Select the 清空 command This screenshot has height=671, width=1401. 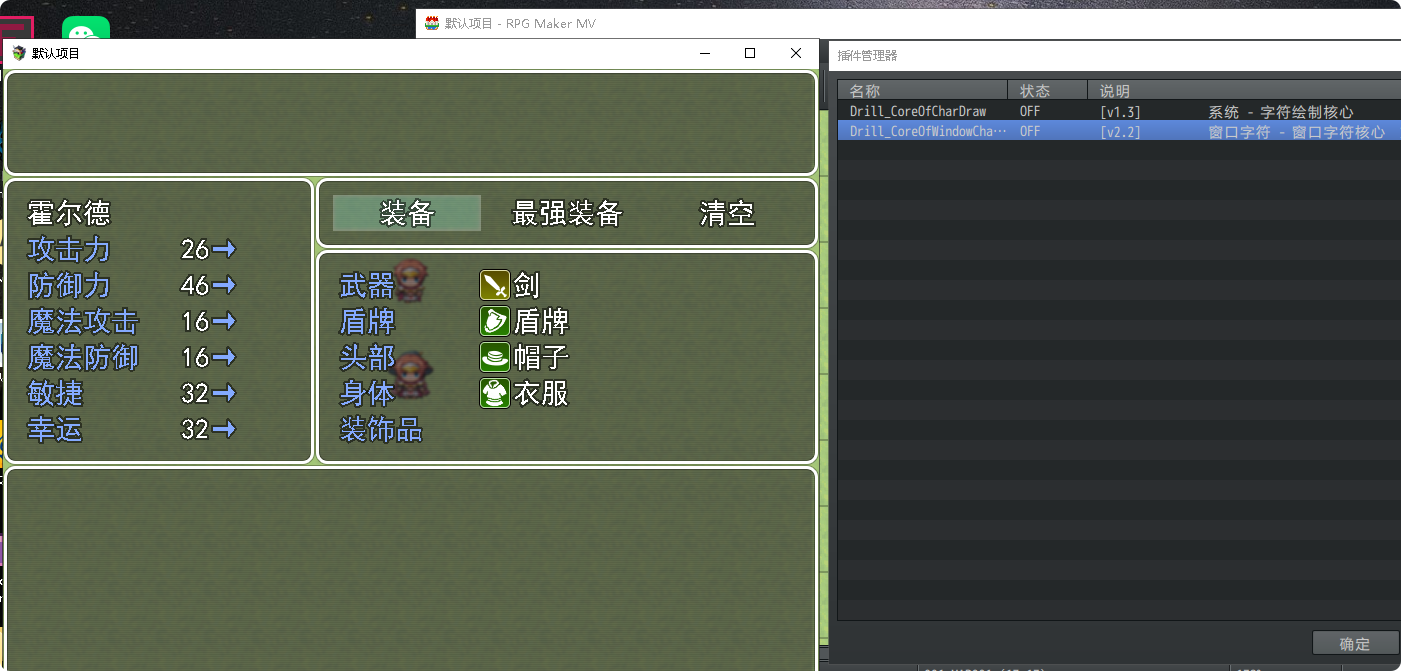coord(727,213)
